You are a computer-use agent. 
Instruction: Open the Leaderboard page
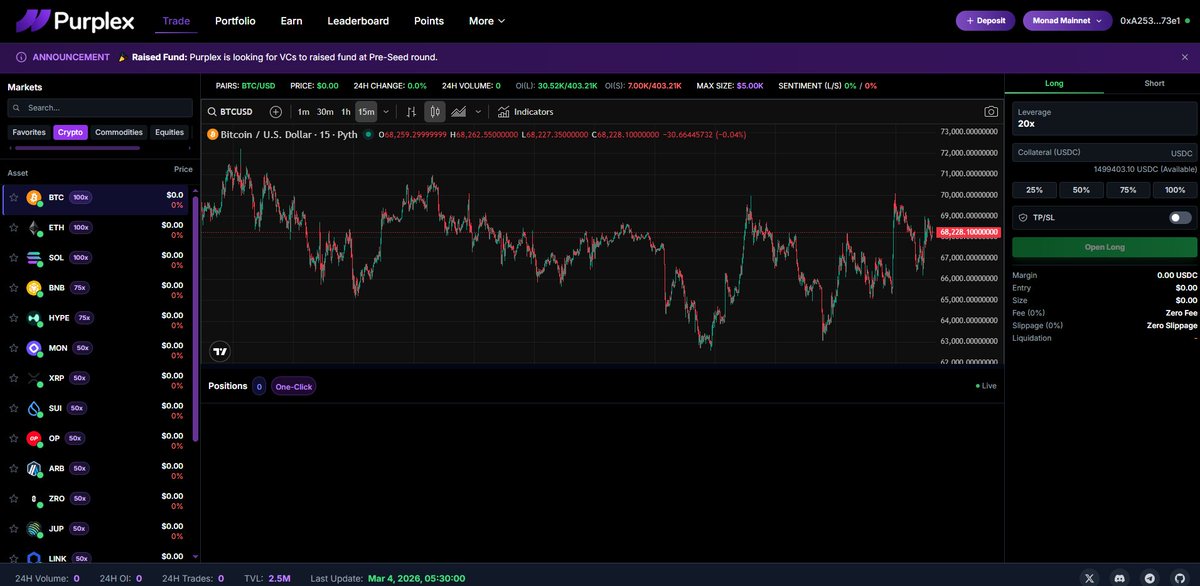pos(358,21)
